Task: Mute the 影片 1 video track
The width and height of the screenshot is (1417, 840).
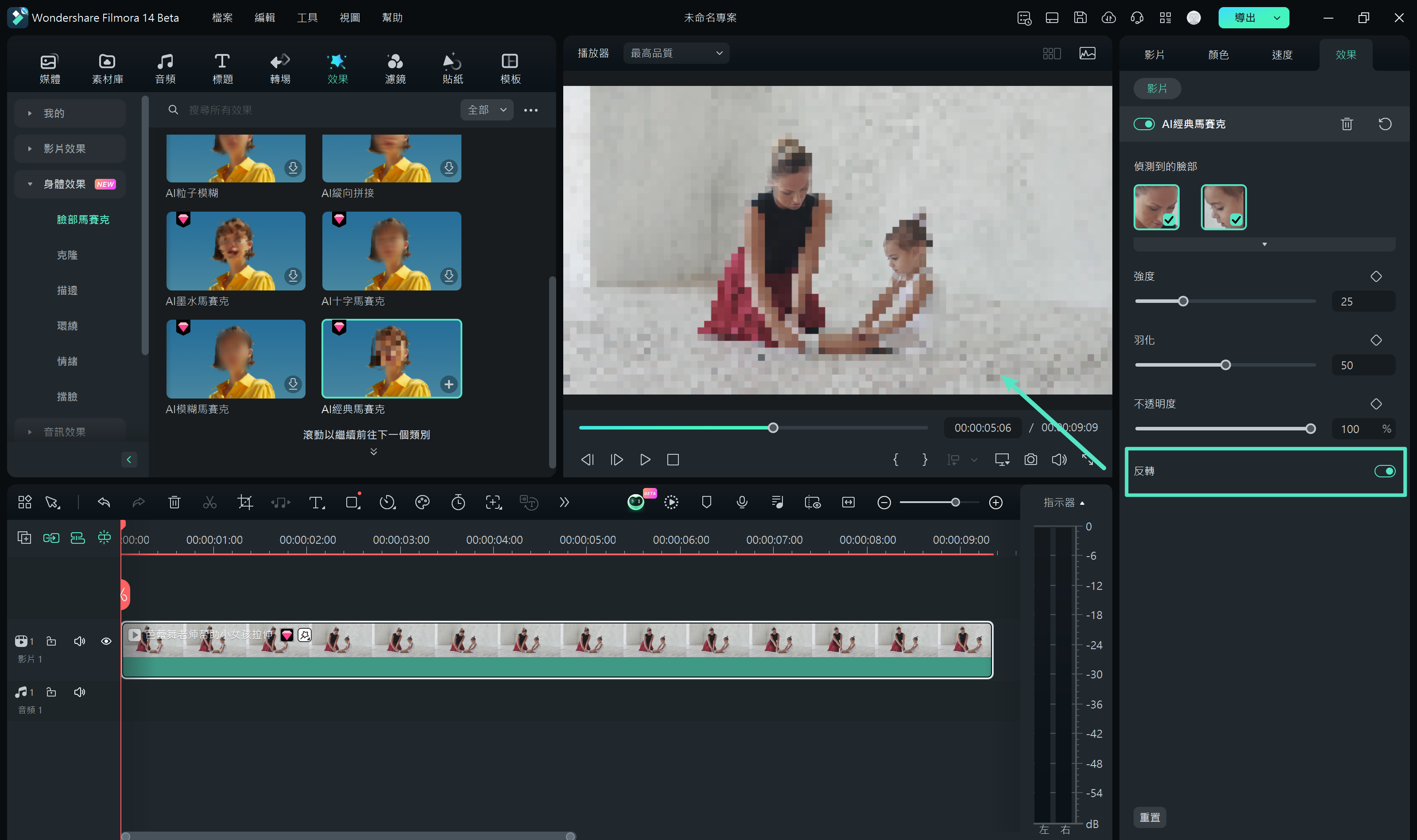Action: pyautogui.click(x=79, y=641)
